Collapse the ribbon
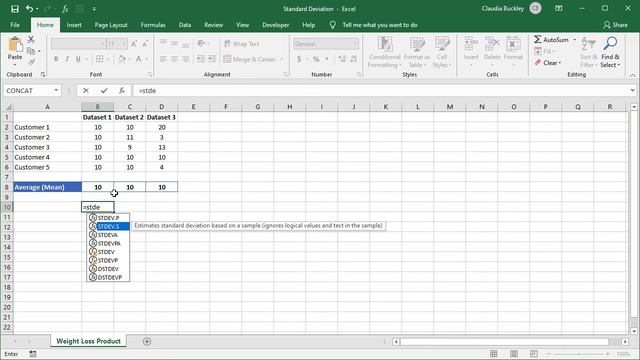The height and width of the screenshot is (360, 640). [632, 75]
